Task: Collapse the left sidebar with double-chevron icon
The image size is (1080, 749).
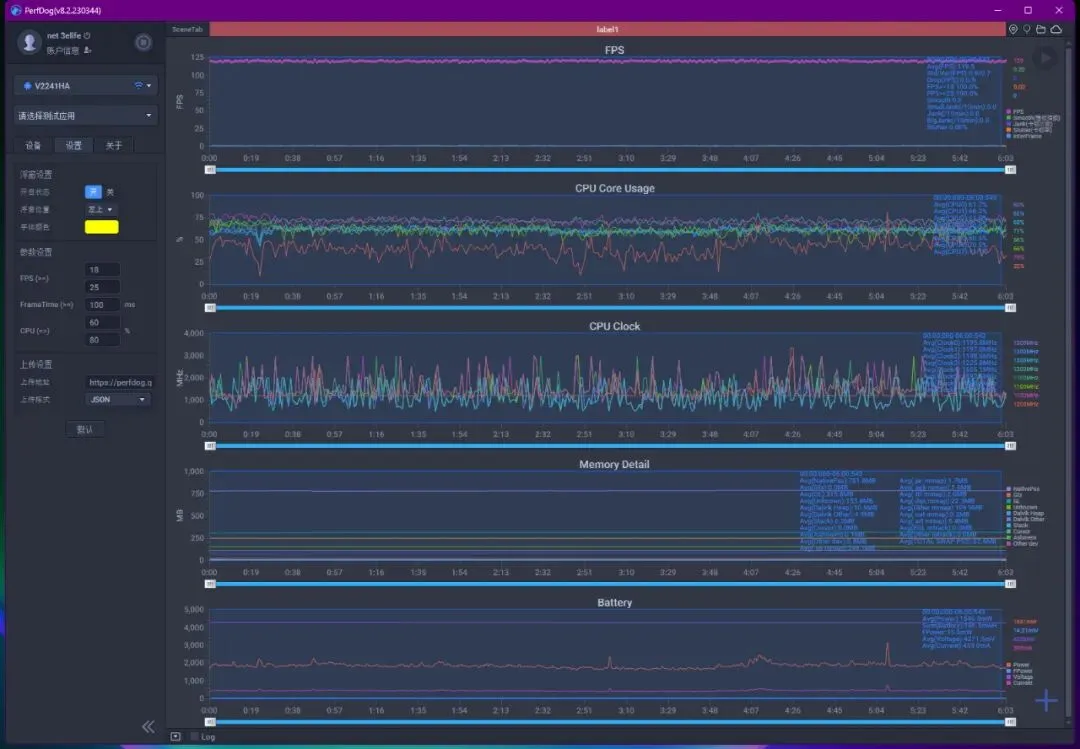Action: point(148,726)
